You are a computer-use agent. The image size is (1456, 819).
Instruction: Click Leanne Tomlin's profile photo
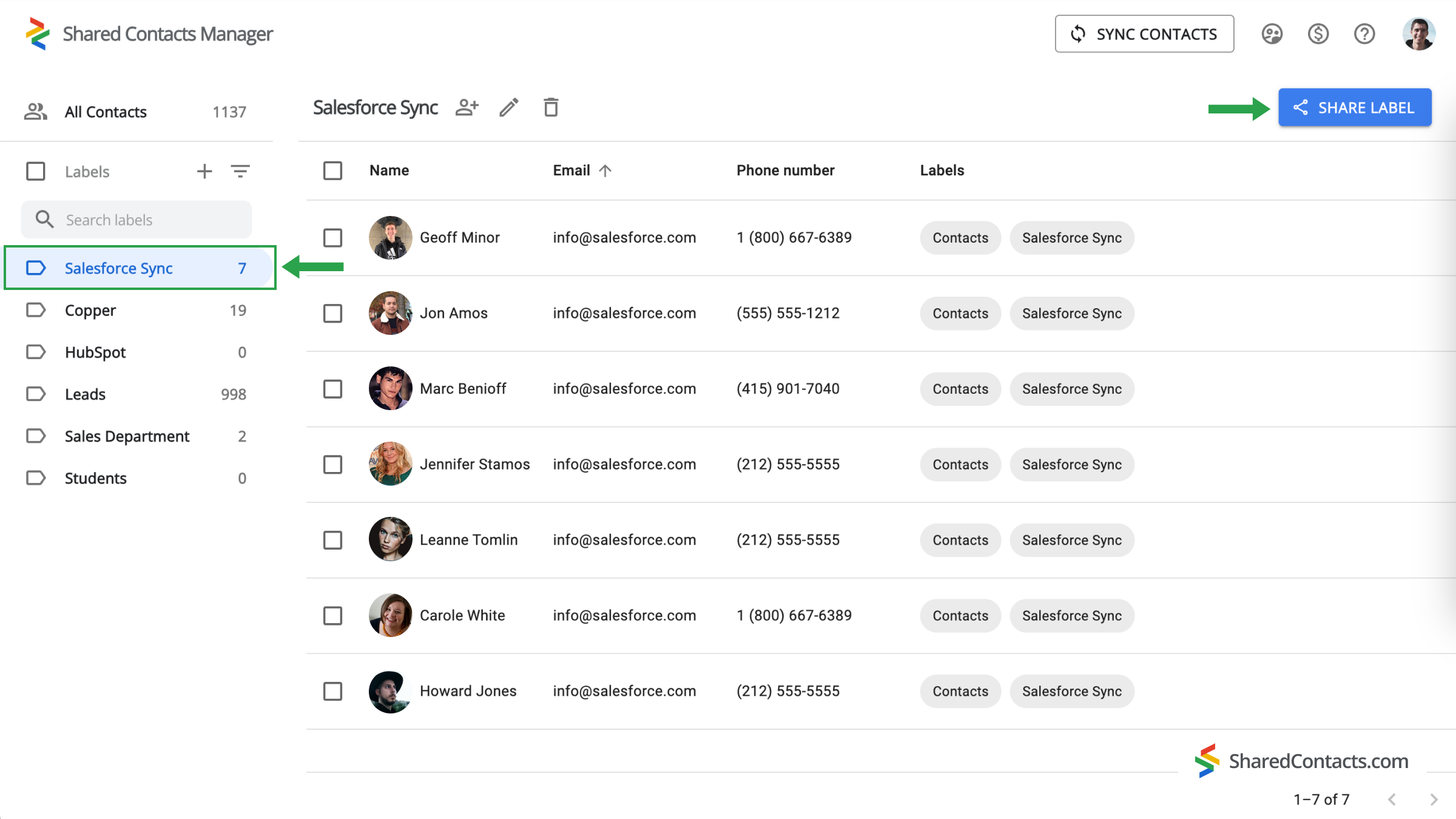click(x=390, y=539)
